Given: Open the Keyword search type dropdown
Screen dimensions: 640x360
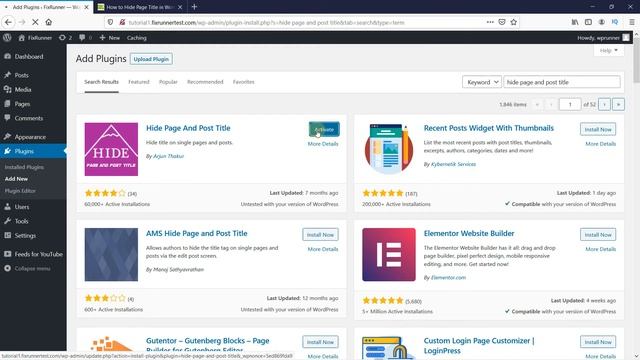Looking at the screenshot, I should (x=482, y=82).
